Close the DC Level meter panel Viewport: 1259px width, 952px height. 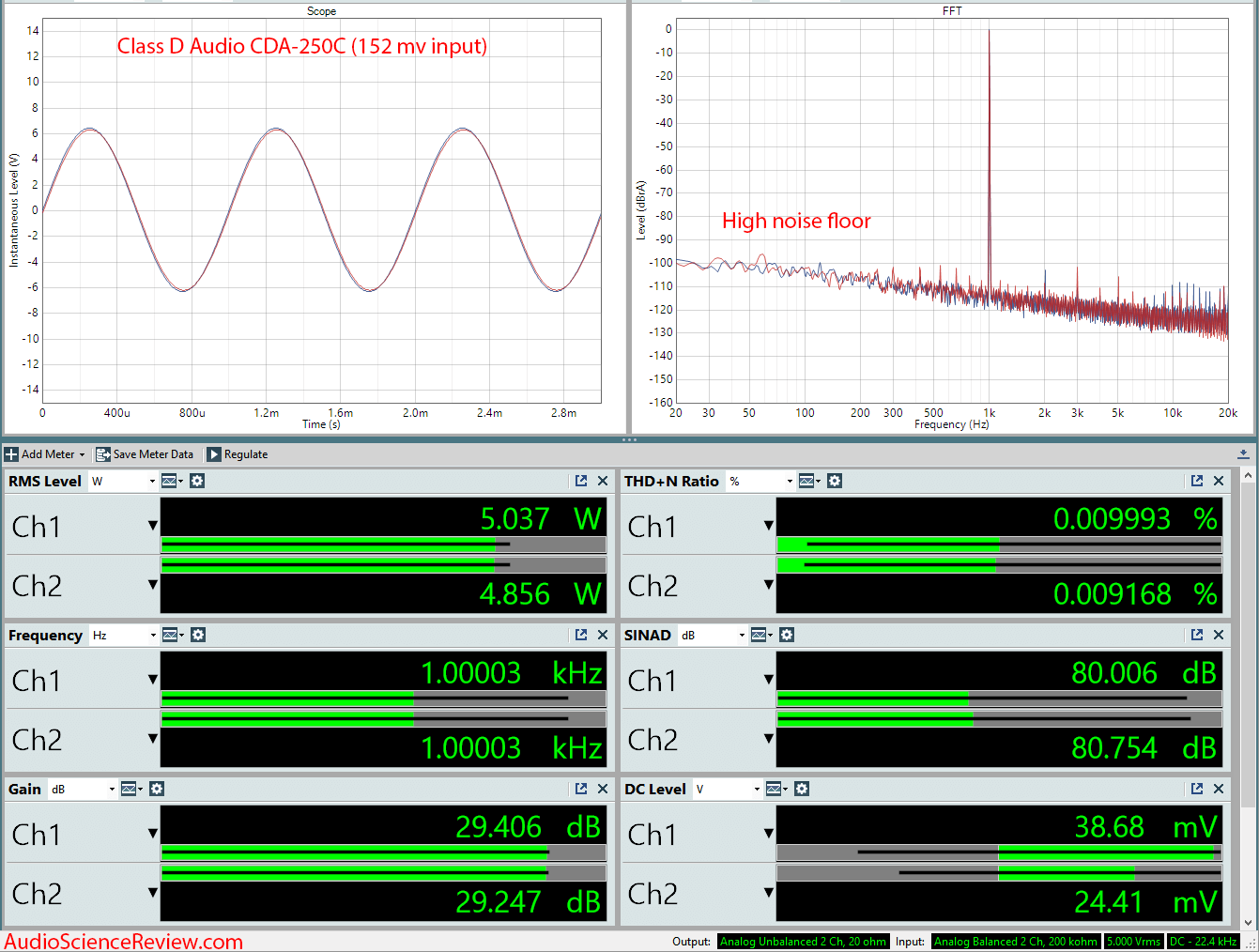pos(1219,789)
